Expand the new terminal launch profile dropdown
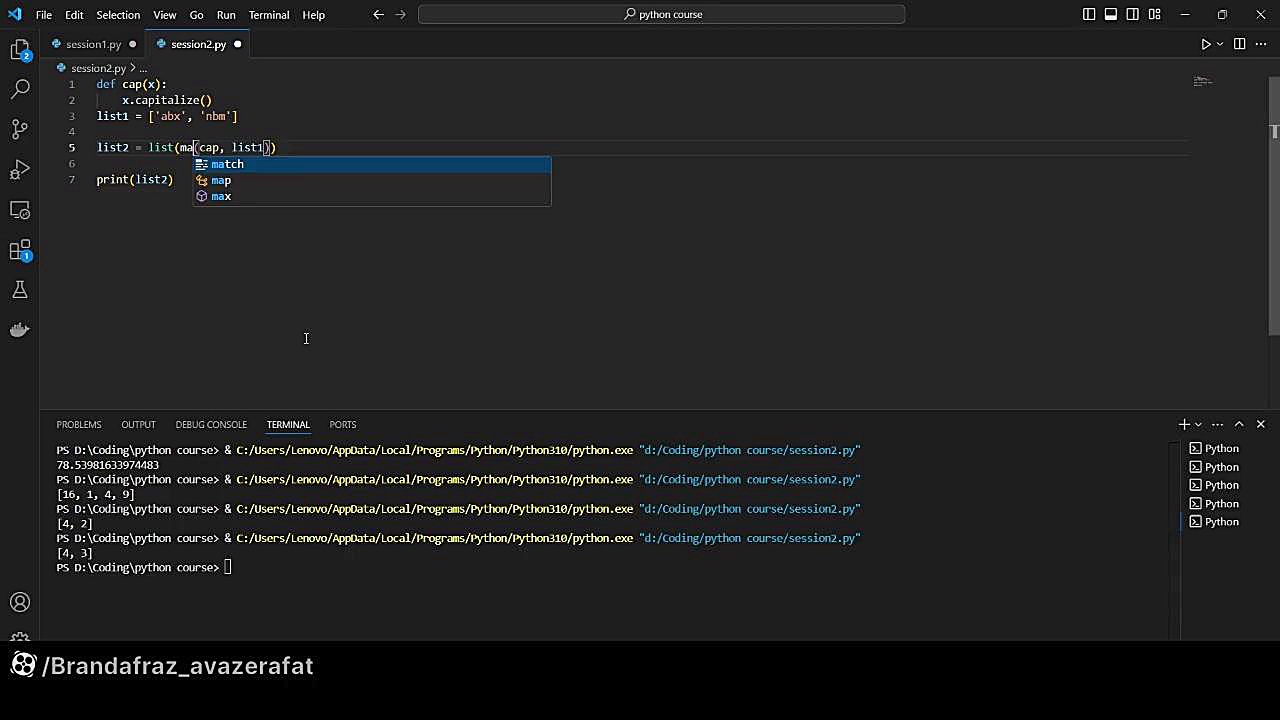Viewport: 1280px width, 720px height. (x=1198, y=424)
